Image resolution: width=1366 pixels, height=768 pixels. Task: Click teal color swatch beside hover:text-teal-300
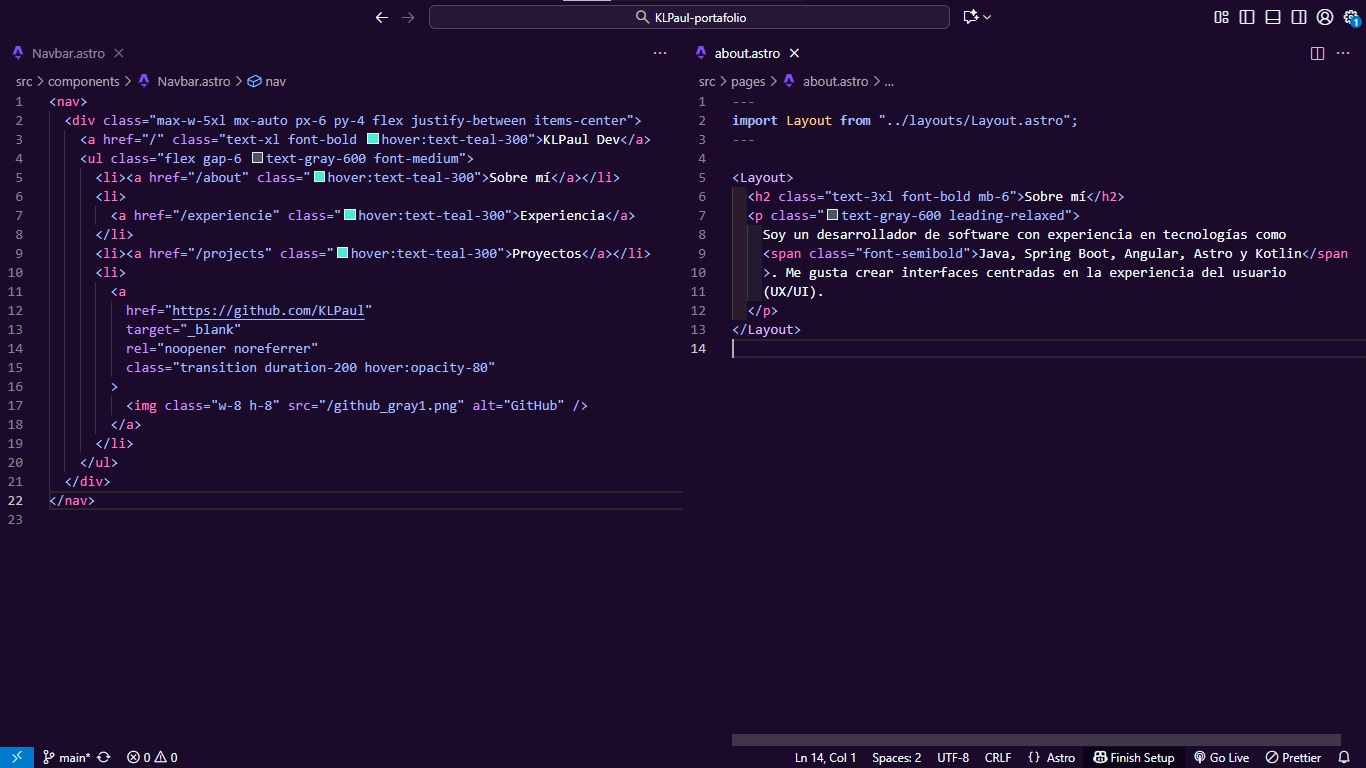click(371, 138)
